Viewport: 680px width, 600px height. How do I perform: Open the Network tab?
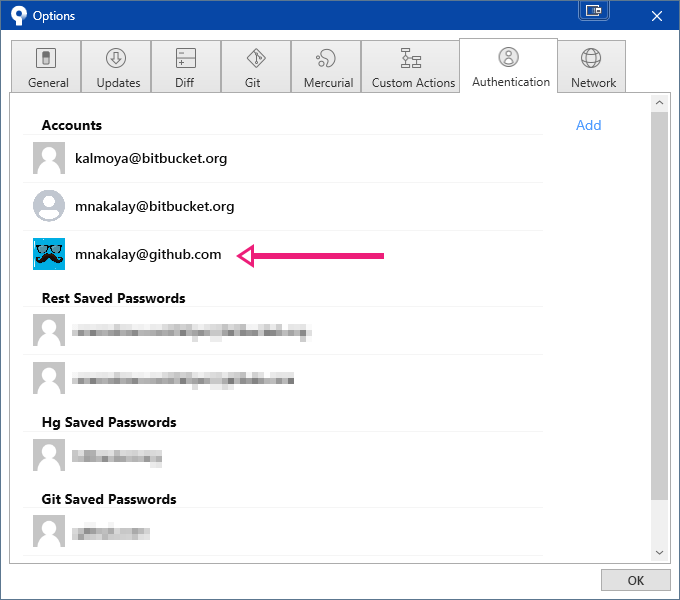point(592,66)
